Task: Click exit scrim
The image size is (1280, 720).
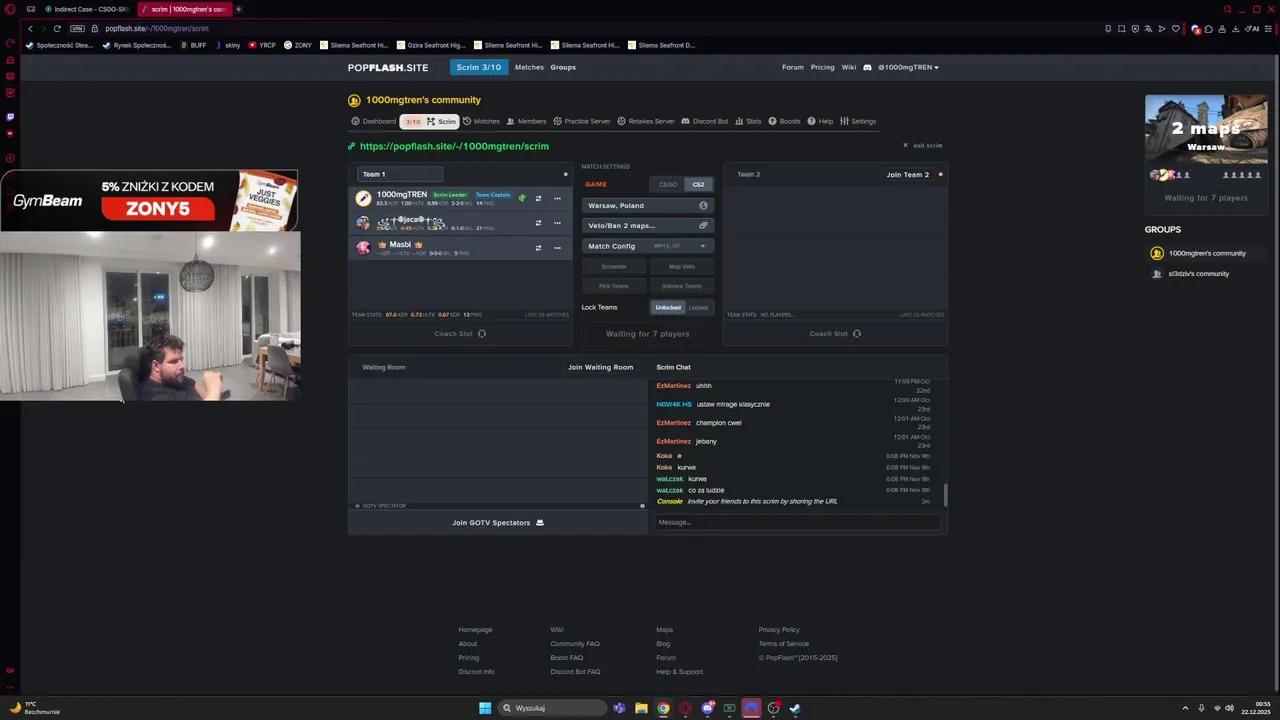Action: (923, 146)
